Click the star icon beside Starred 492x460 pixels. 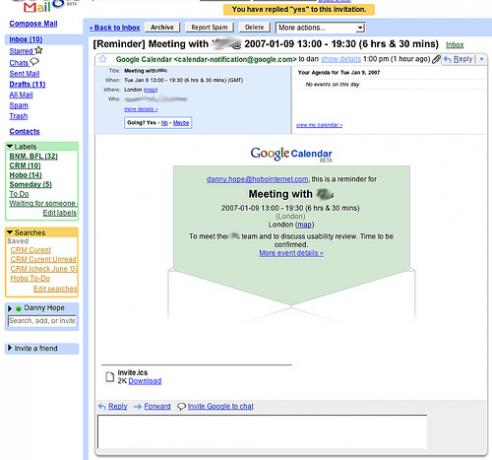pyautogui.click(x=39, y=50)
